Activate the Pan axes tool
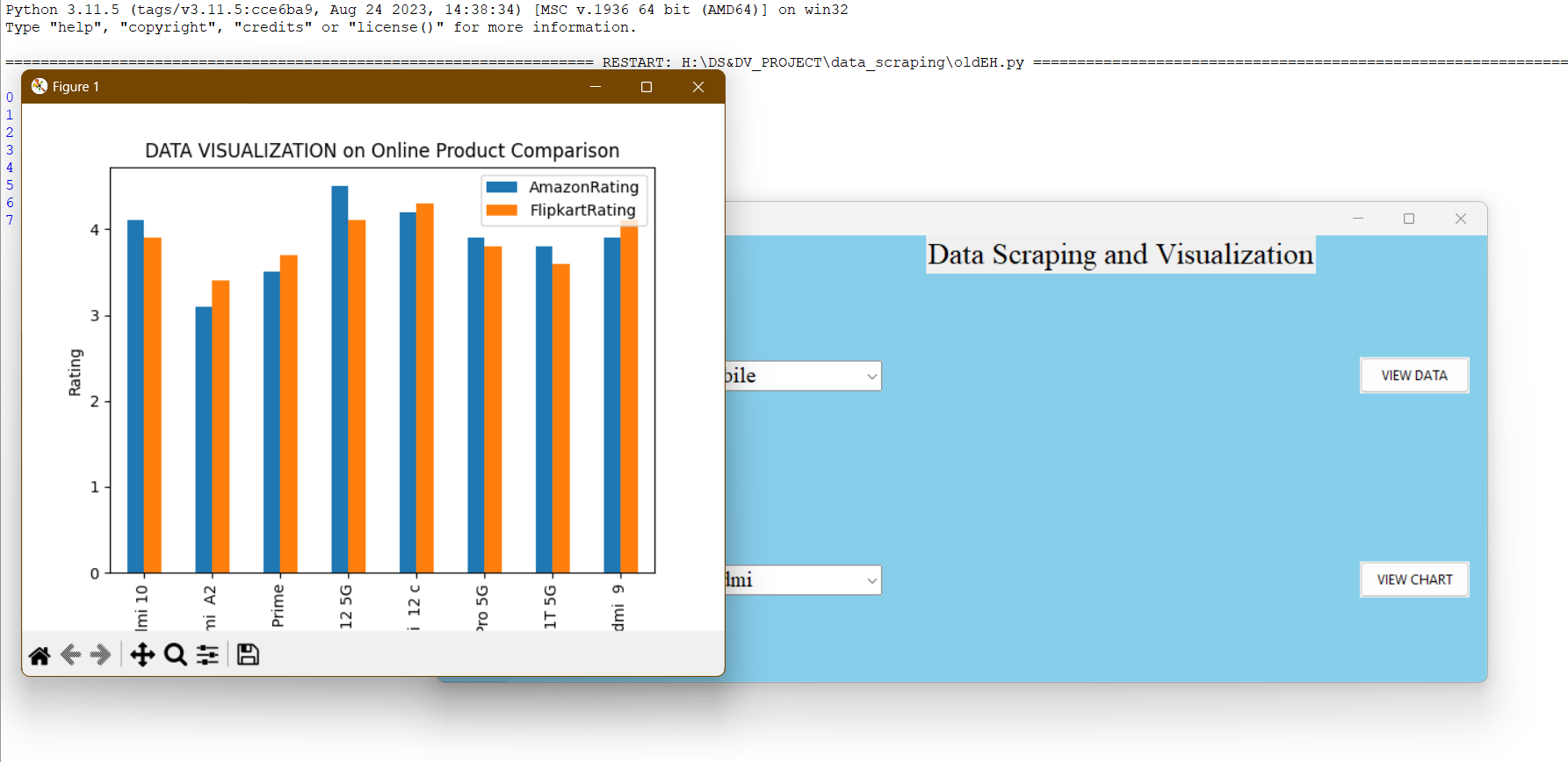The image size is (1568, 762). [142, 655]
